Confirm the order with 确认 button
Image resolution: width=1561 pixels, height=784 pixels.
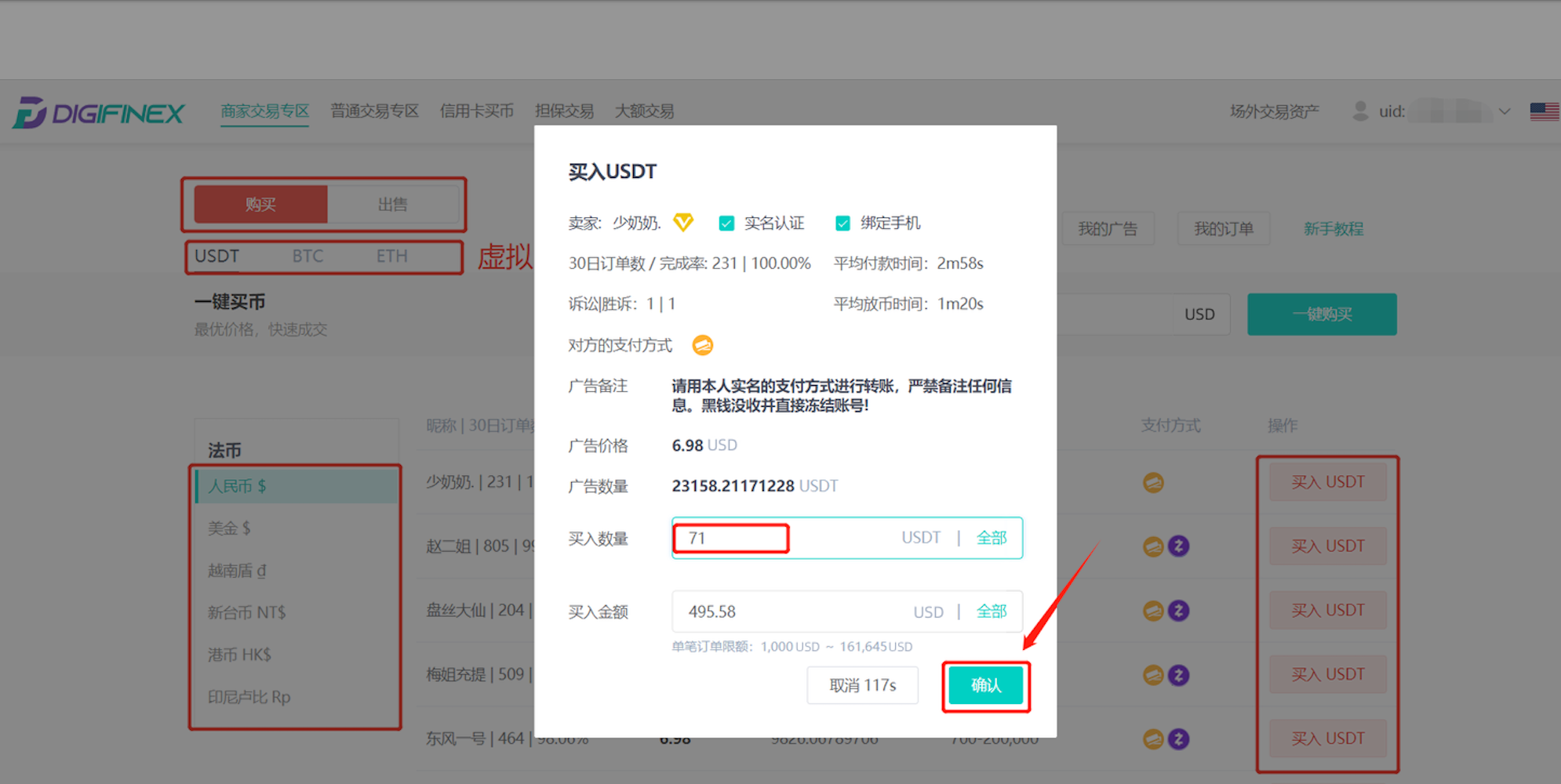coord(986,685)
